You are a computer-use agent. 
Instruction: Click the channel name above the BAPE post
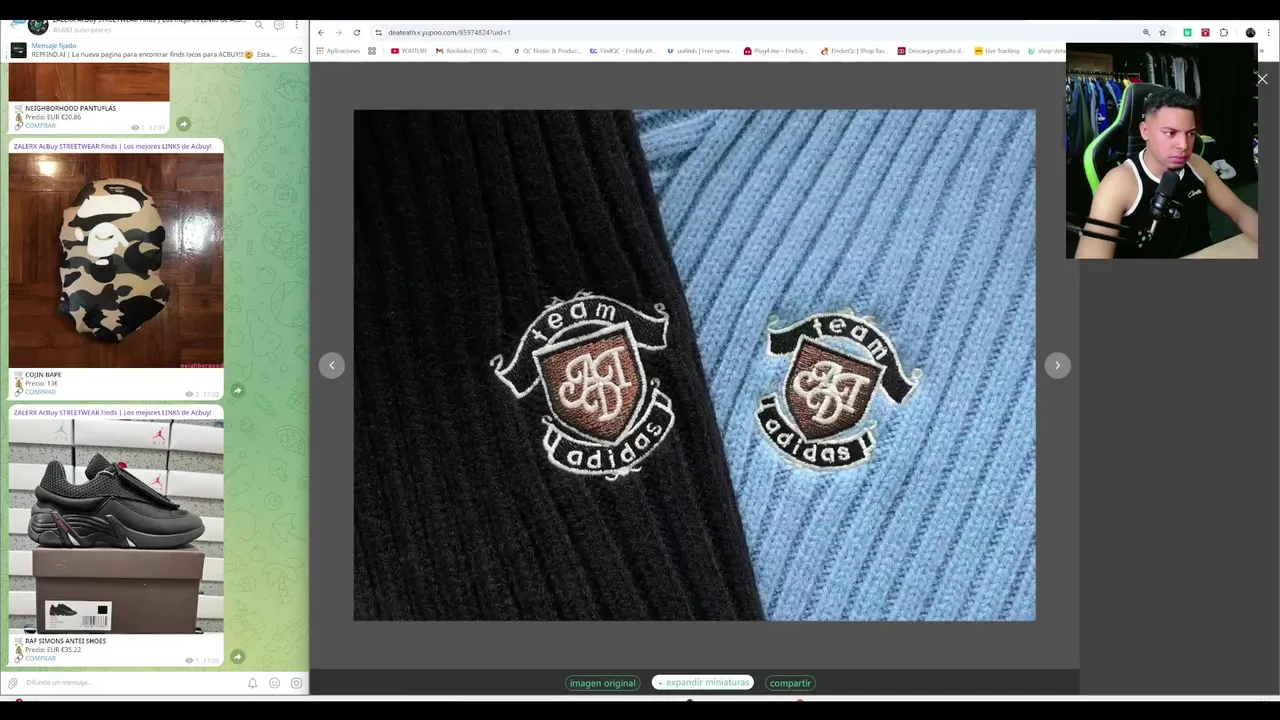(112, 146)
